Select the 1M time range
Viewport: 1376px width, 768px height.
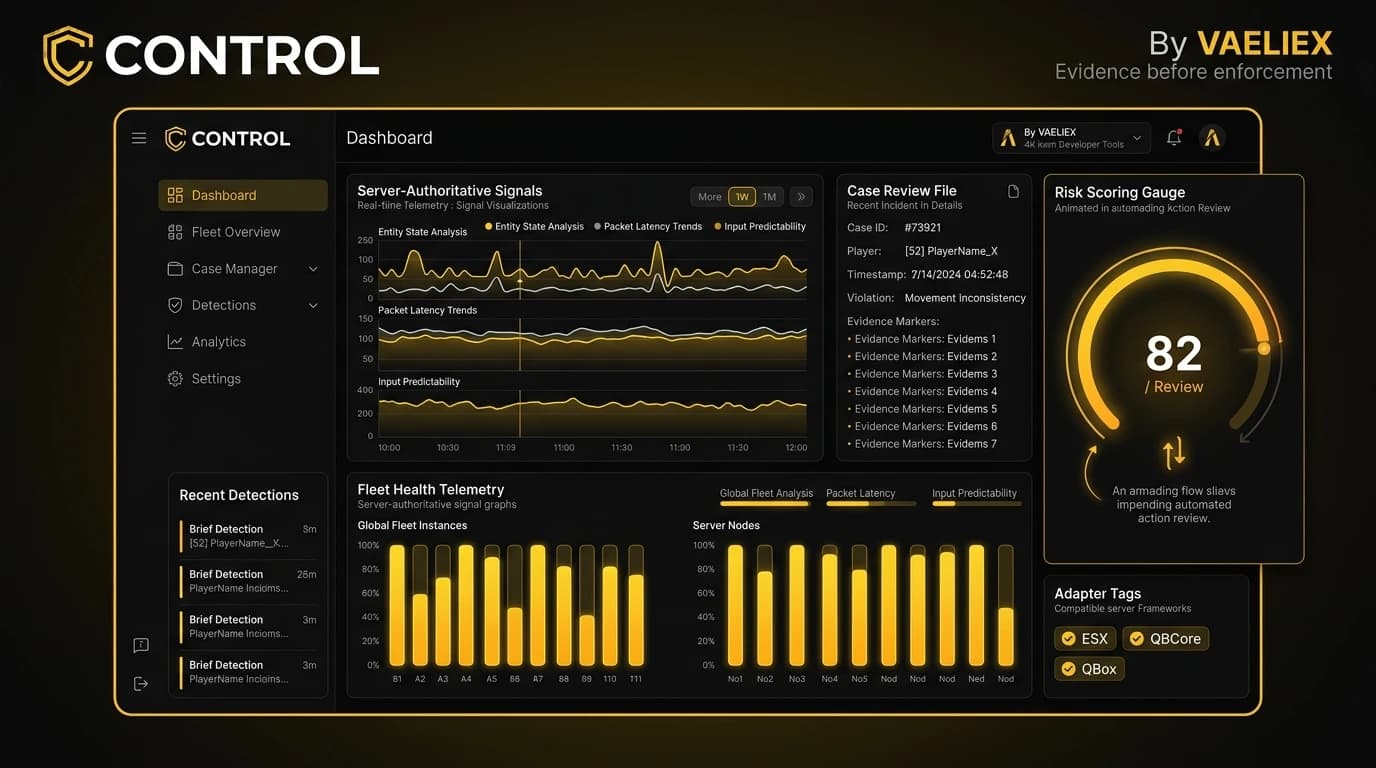[769, 197]
